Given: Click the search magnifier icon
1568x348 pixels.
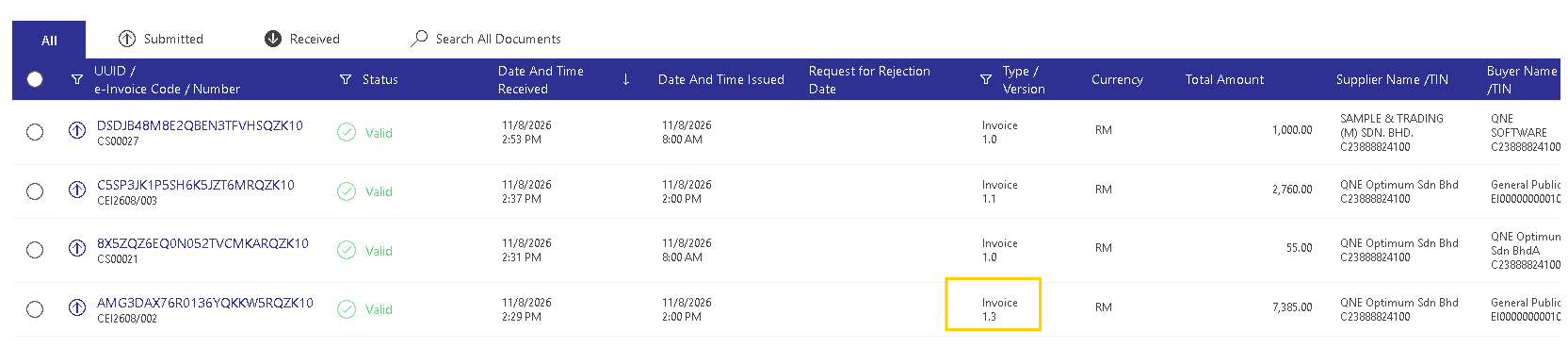Looking at the screenshot, I should coord(419,39).
